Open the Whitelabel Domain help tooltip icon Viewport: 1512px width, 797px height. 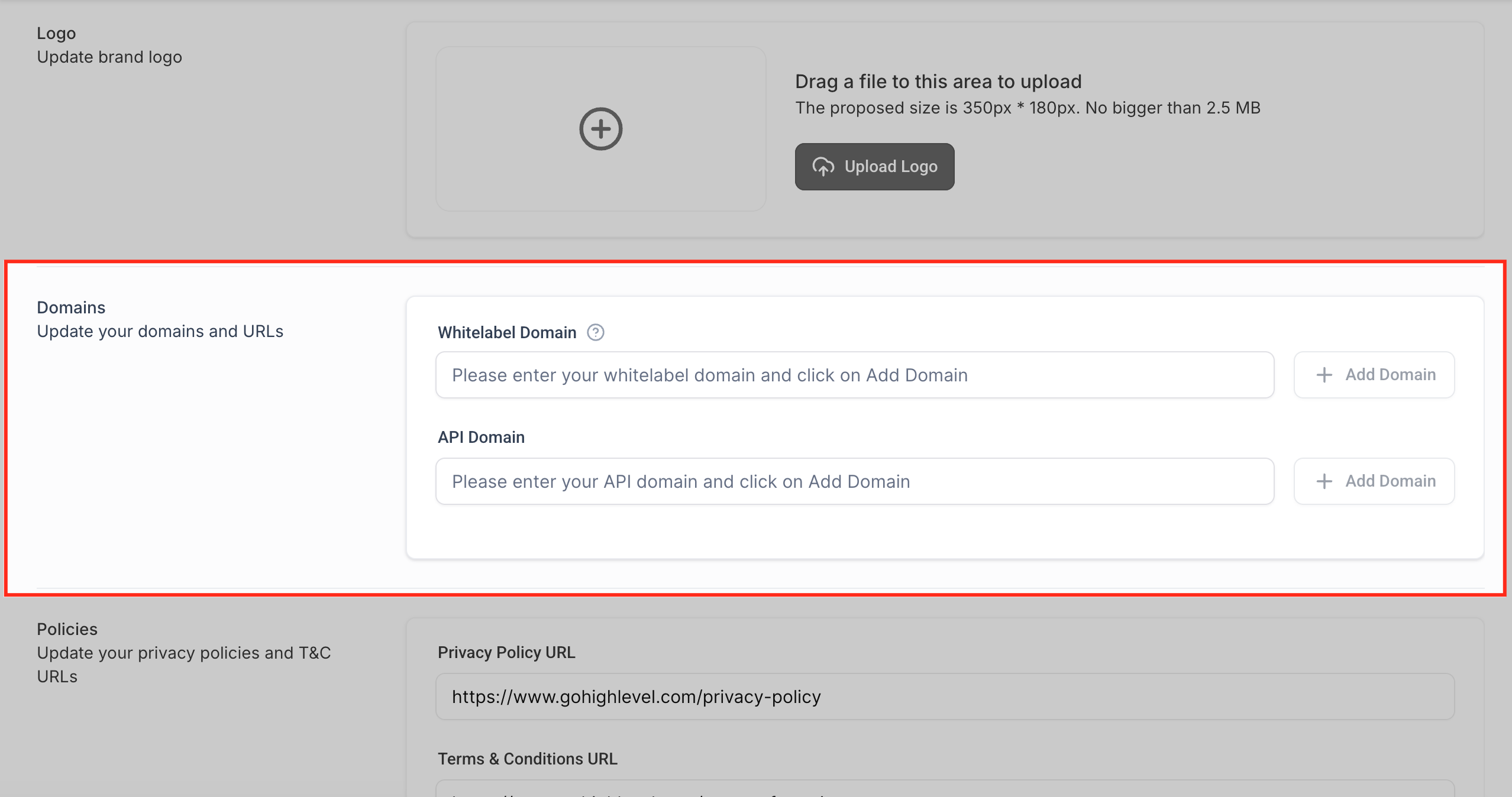(x=595, y=333)
